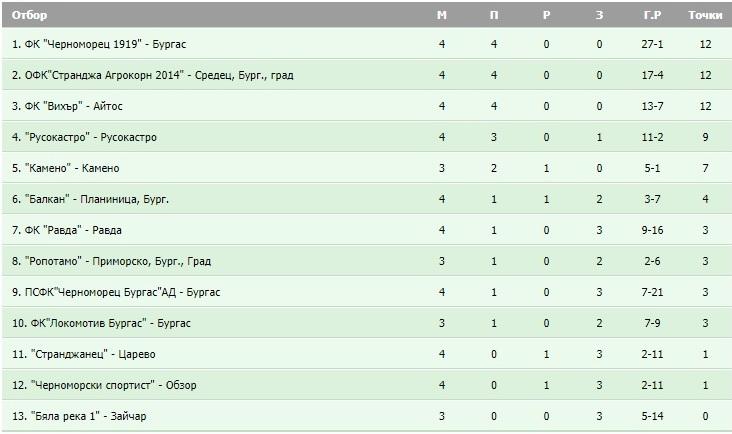Click the П column header
Image resolution: width=732 pixels, height=434 pixels.
click(x=494, y=15)
